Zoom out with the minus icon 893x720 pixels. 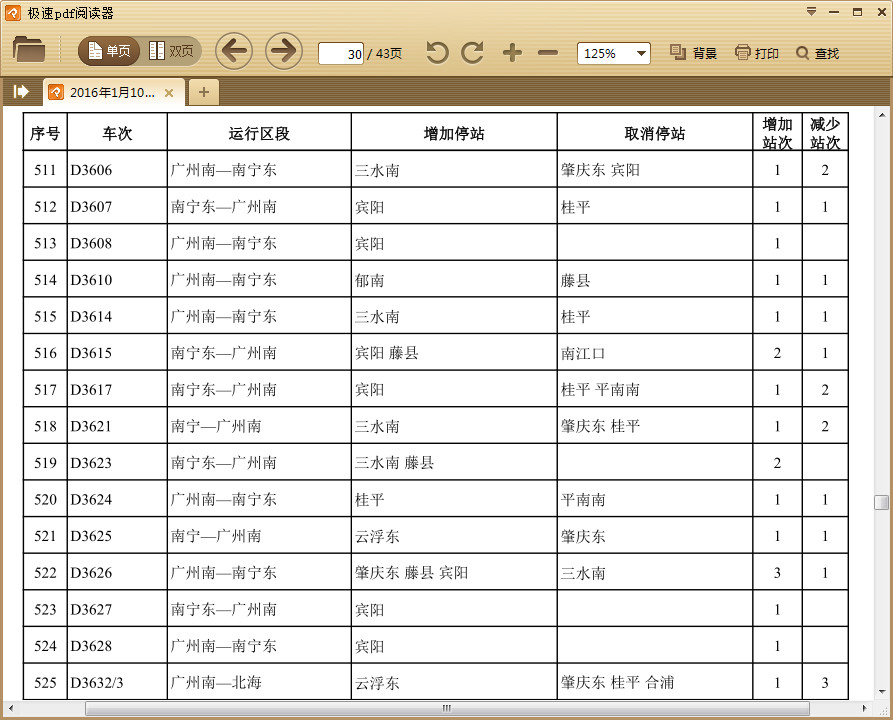click(548, 53)
